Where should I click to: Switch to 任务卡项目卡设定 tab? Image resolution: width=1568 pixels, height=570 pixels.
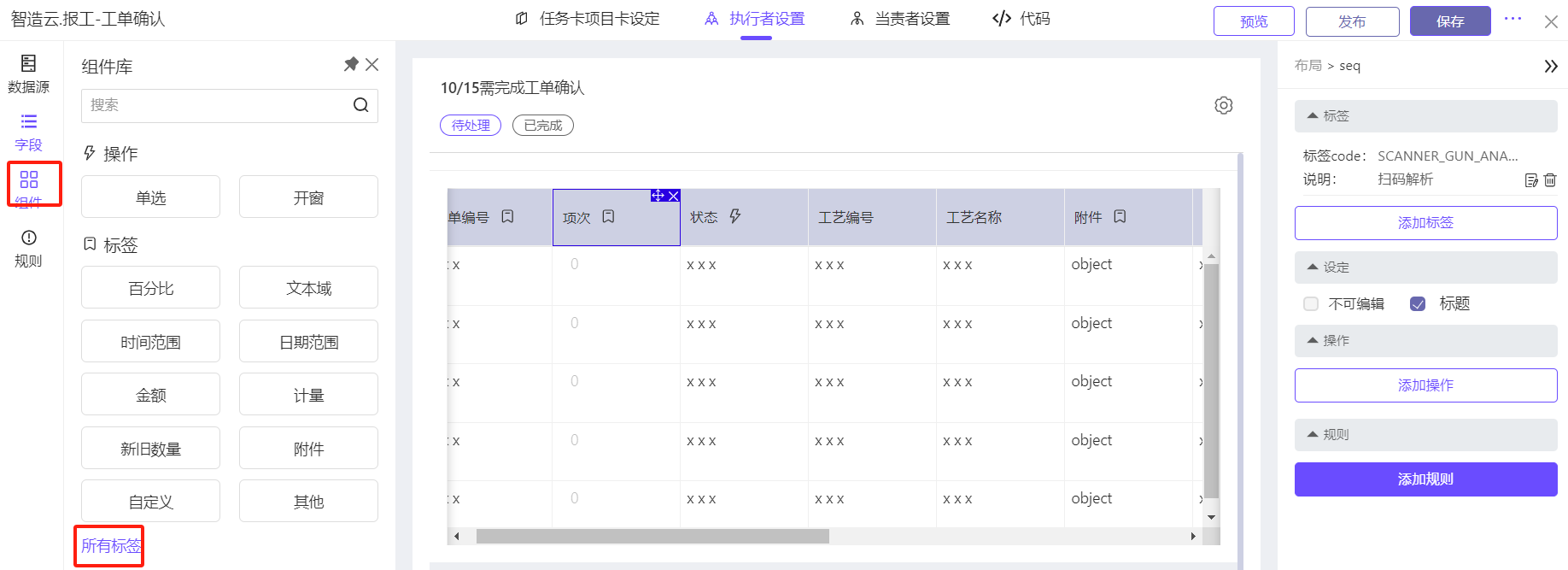tap(588, 19)
